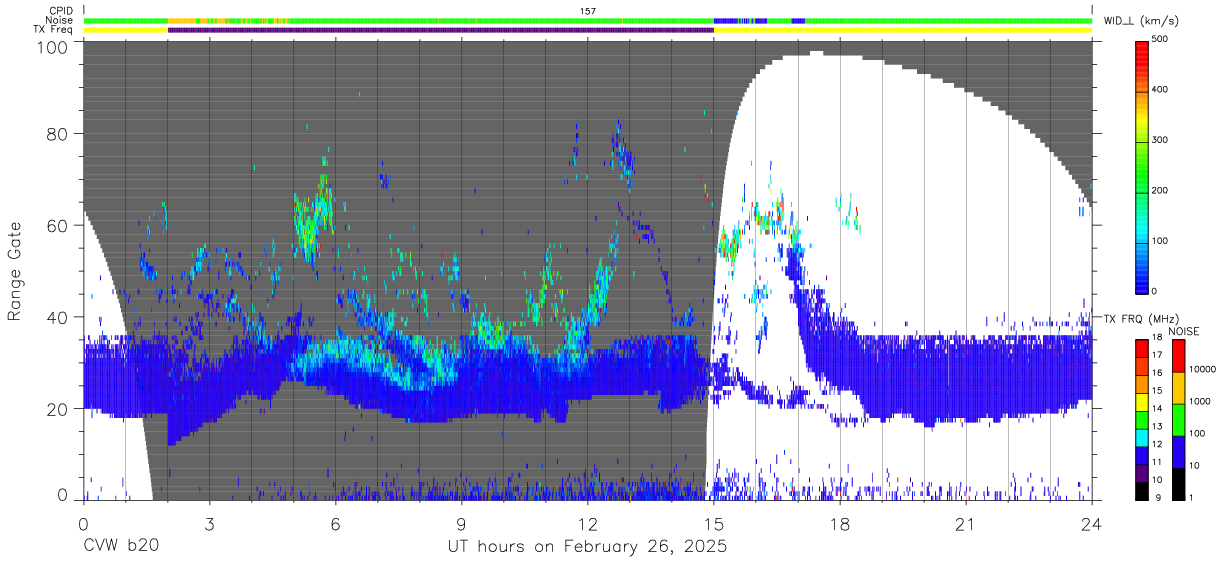Click the UT hours on February 26, 2025 title
This screenshot has height=567, width=1228.
pyautogui.click(x=587, y=547)
